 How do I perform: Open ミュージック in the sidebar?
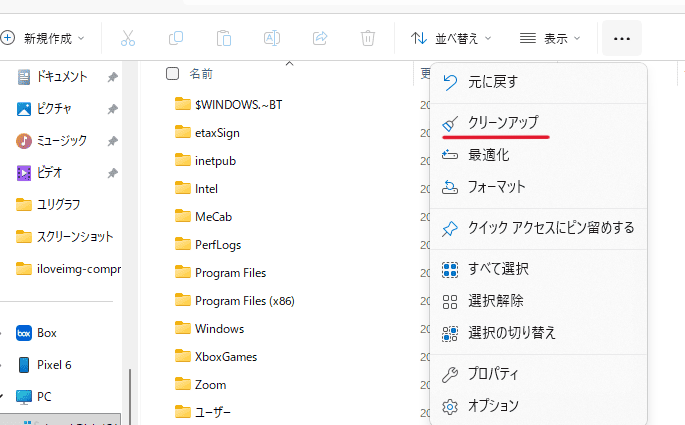pyautogui.click(x=52, y=141)
